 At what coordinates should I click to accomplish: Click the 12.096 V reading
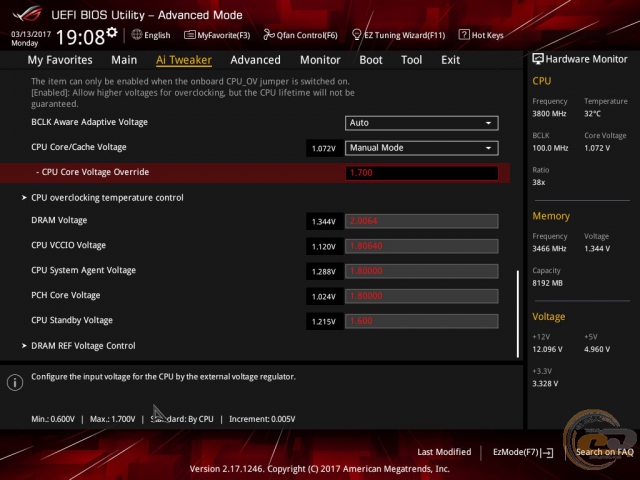click(x=547, y=349)
